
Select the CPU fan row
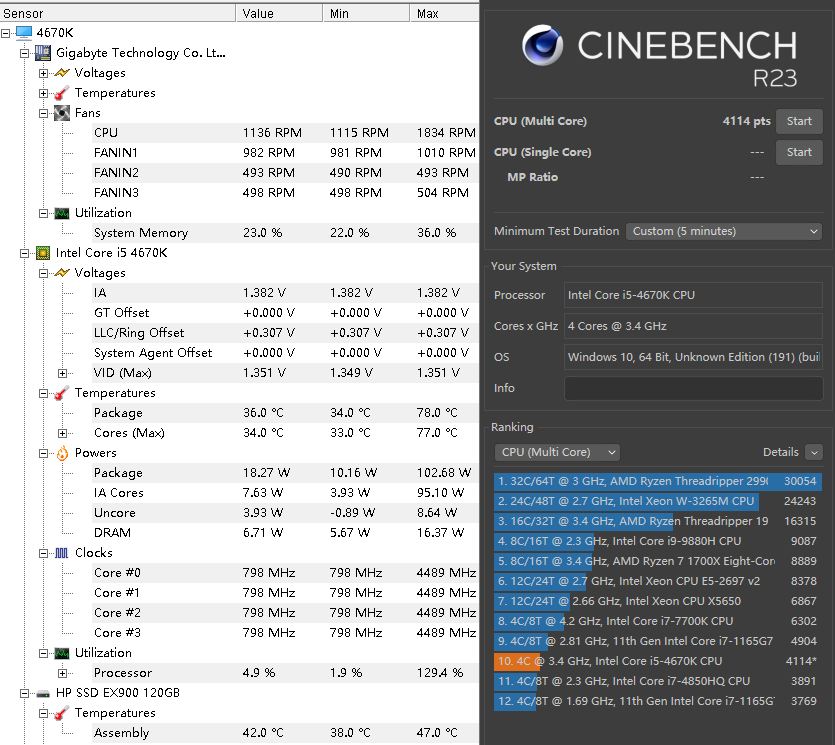pyautogui.click(x=285, y=133)
